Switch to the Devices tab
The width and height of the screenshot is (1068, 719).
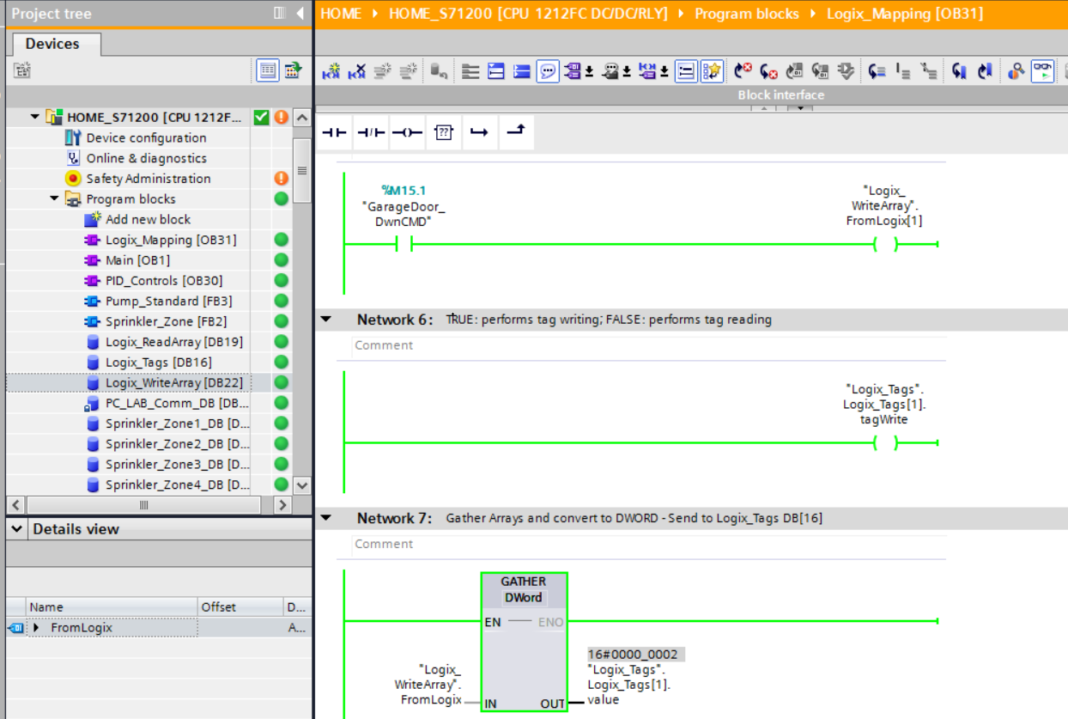click(x=55, y=43)
